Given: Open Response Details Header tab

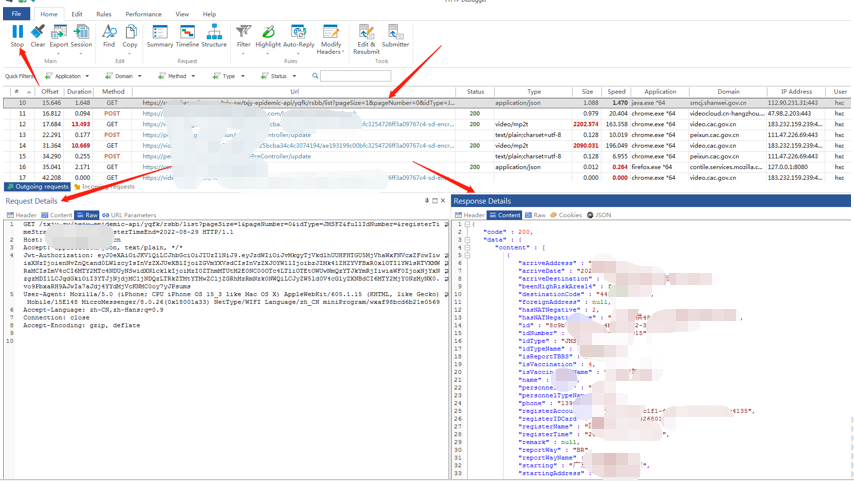Looking at the screenshot, I should point(469,215).
